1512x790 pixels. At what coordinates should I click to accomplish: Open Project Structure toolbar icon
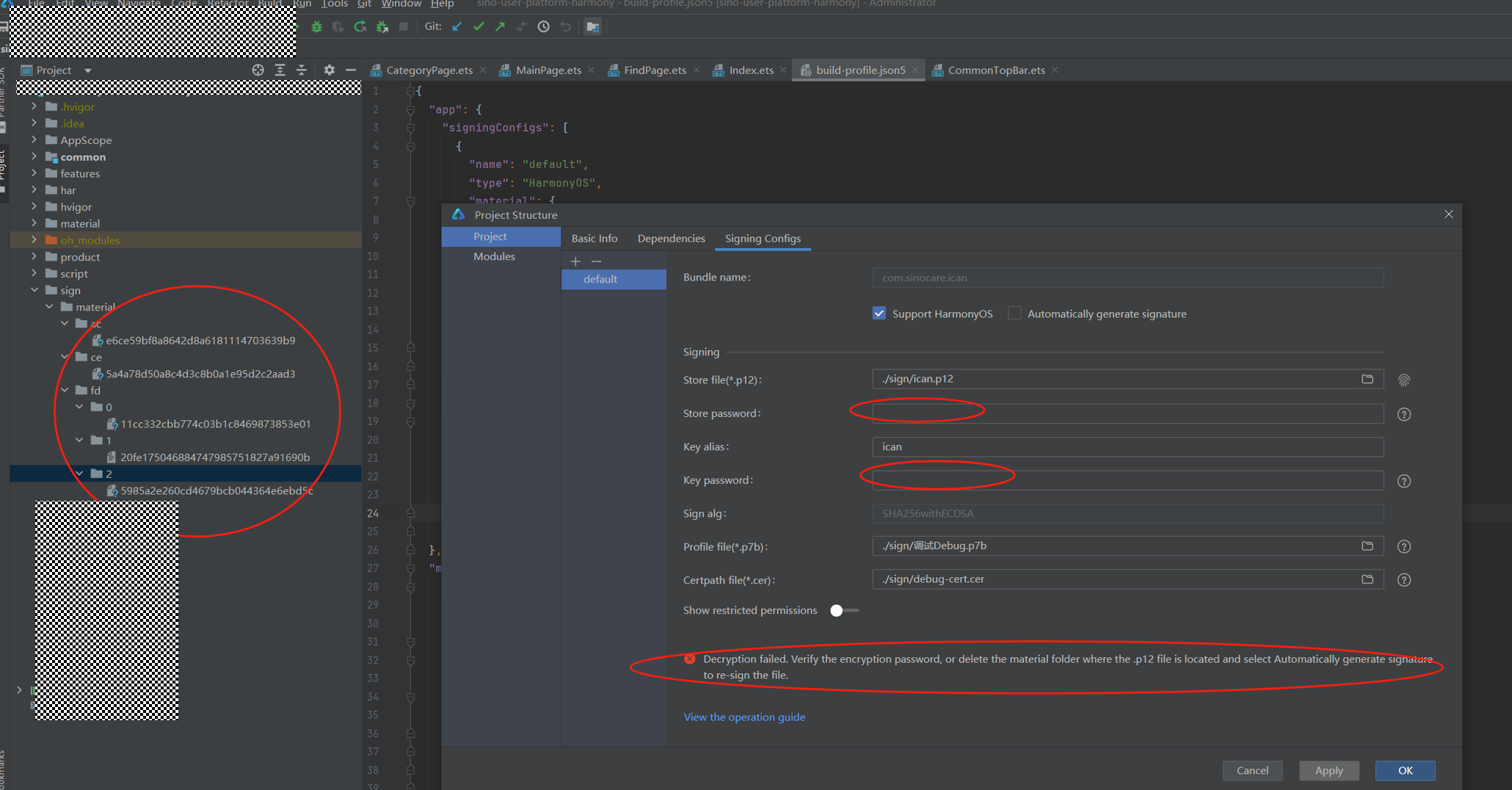pos(592,27)
